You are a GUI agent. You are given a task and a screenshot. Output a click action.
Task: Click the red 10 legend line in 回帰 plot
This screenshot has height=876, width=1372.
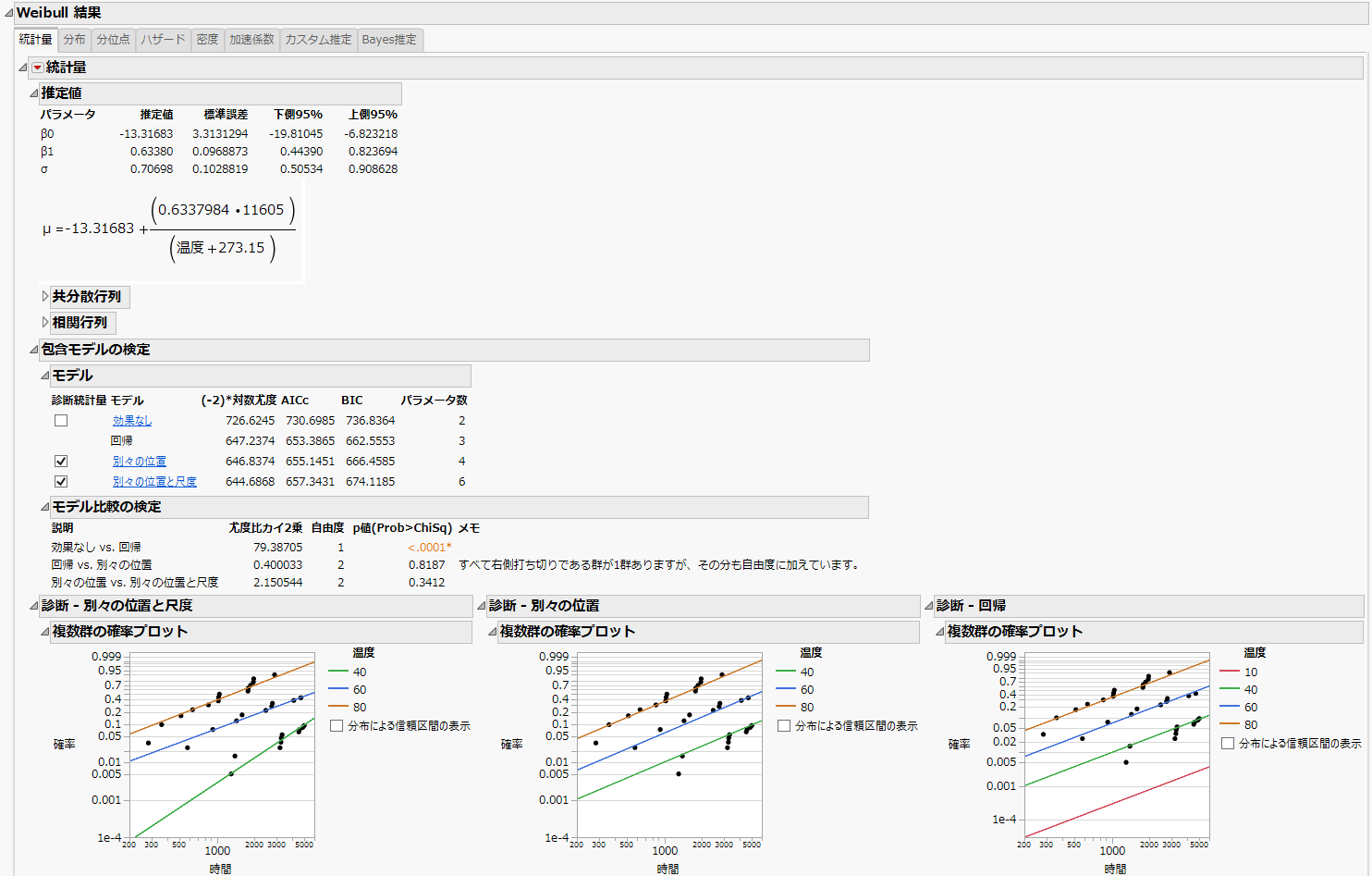(x=1230, y=672)
